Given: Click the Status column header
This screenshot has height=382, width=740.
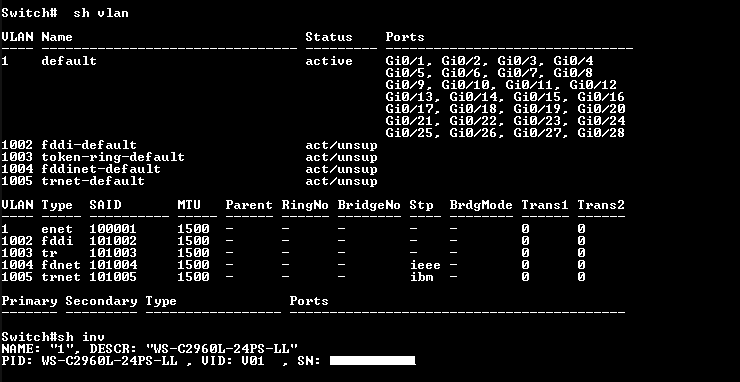Looking at the screenshot, I should (329, 37).
